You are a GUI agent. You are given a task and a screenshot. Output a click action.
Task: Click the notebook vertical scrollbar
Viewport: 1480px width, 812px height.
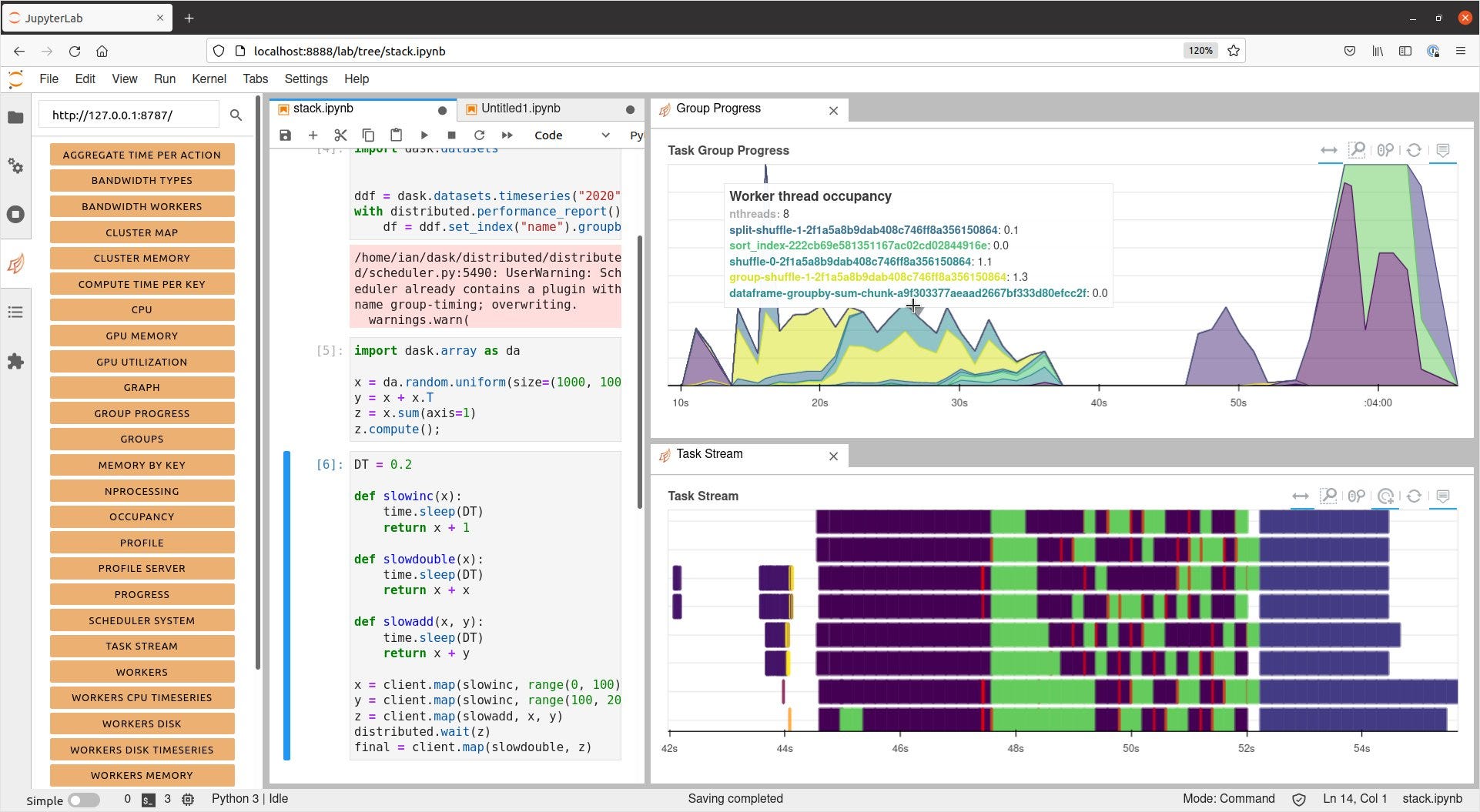point(640,371)
